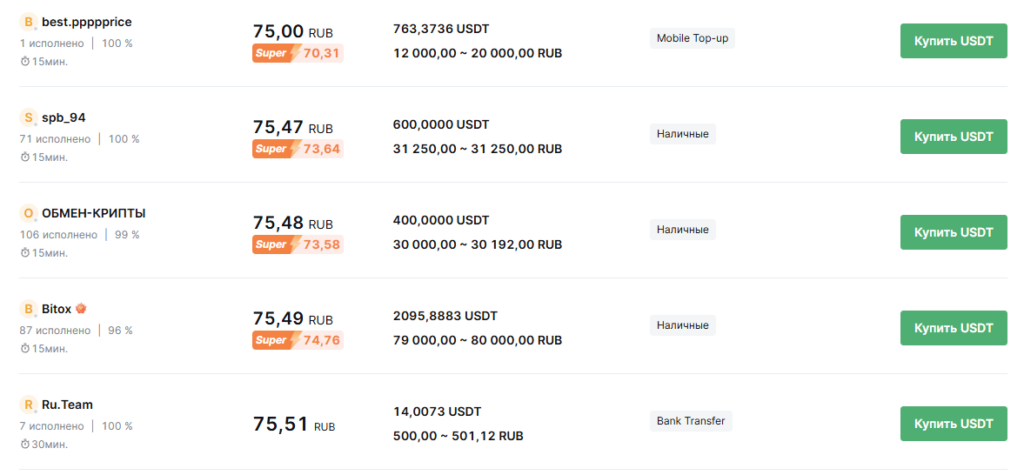The height and width of the screenshot is (475, 1024).
Task: Click the badge icon next to Bitox
Action: point(81,308)
